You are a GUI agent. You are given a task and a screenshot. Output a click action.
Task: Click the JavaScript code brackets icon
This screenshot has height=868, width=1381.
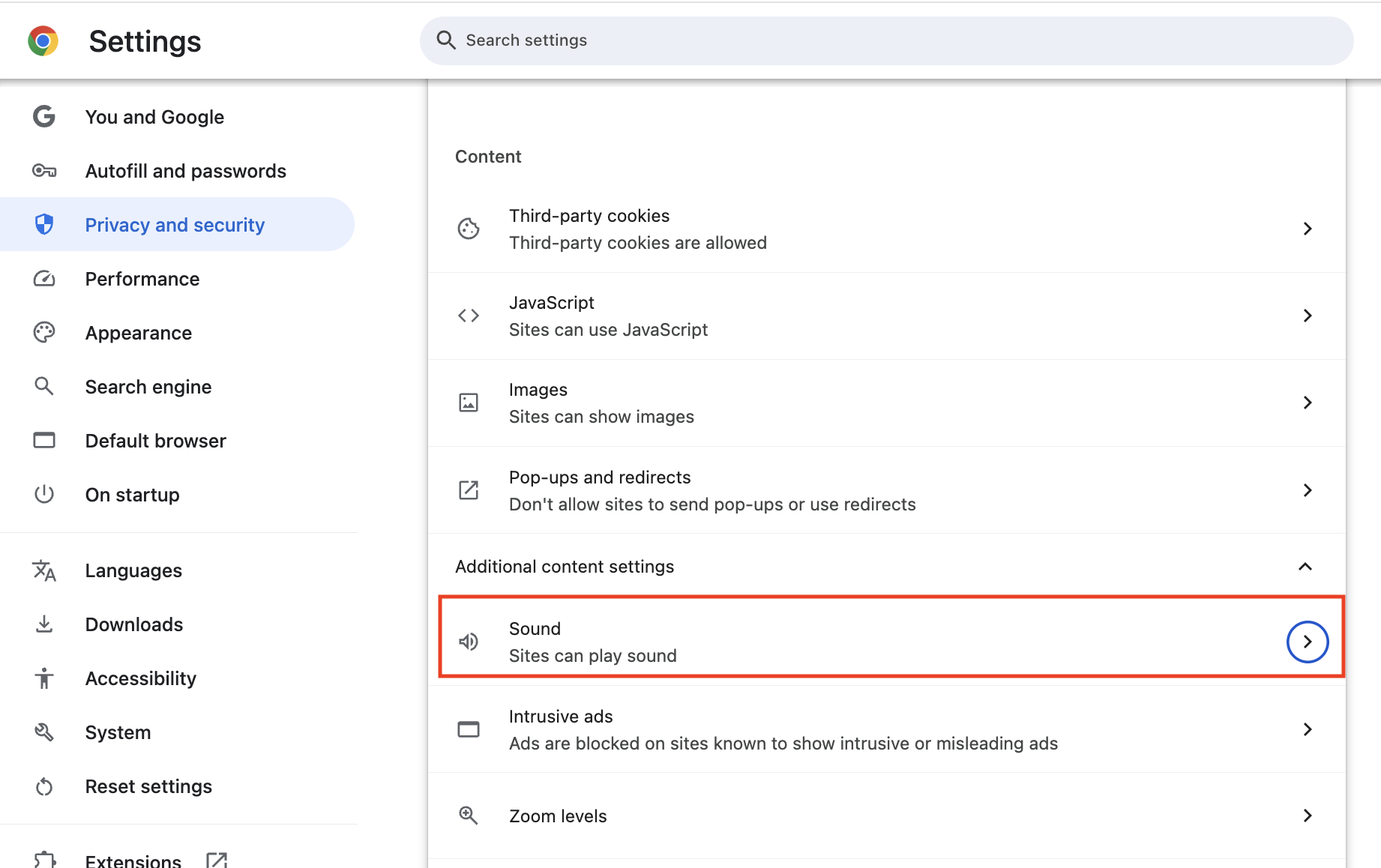469,316
